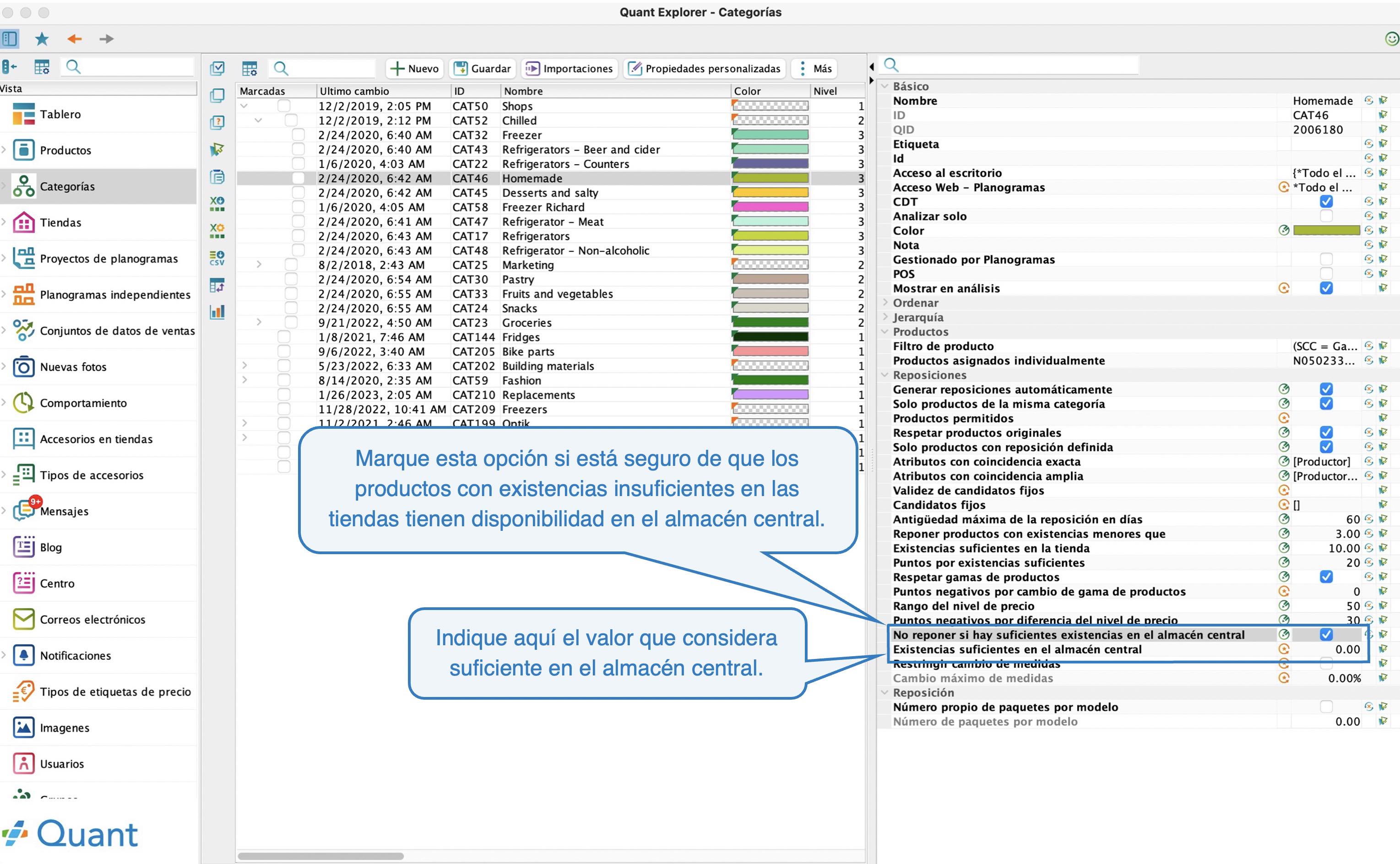Viewport: 1400px width, 864px height.
Task: Open Productos in sidebar
Action: point(98,150)
